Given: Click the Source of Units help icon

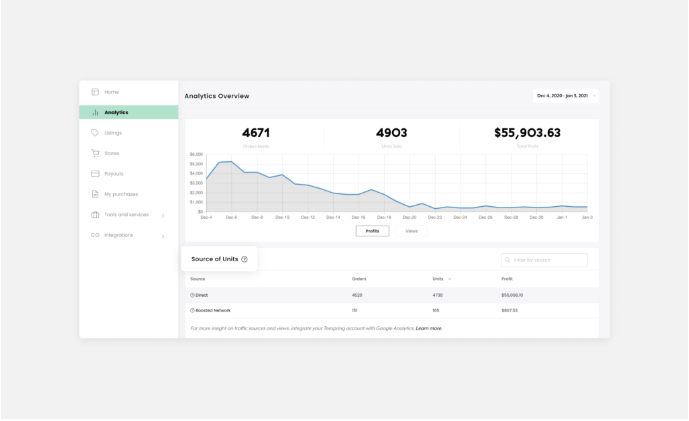Looking at the screenshot, I should pos(244,259).
